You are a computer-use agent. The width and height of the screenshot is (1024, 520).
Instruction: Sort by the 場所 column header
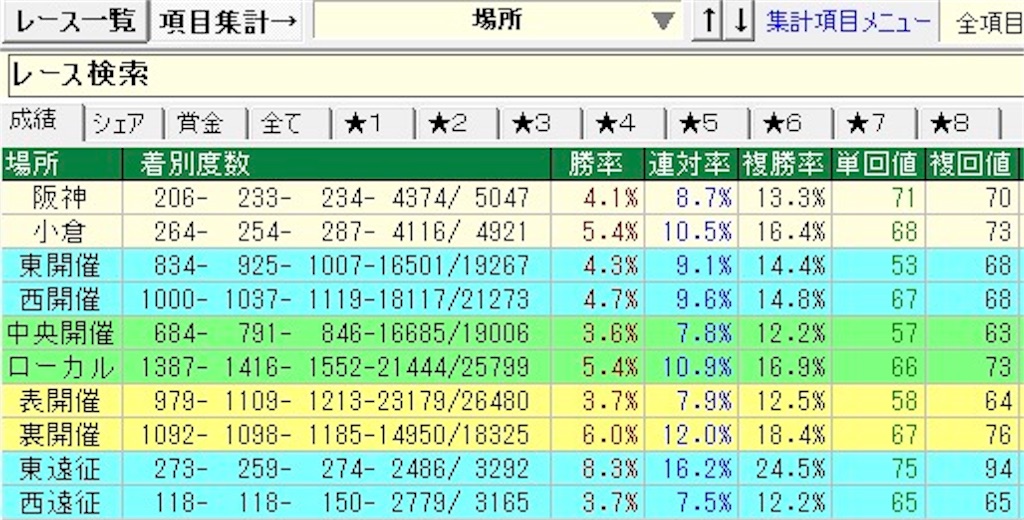click(x=61, y=165)
